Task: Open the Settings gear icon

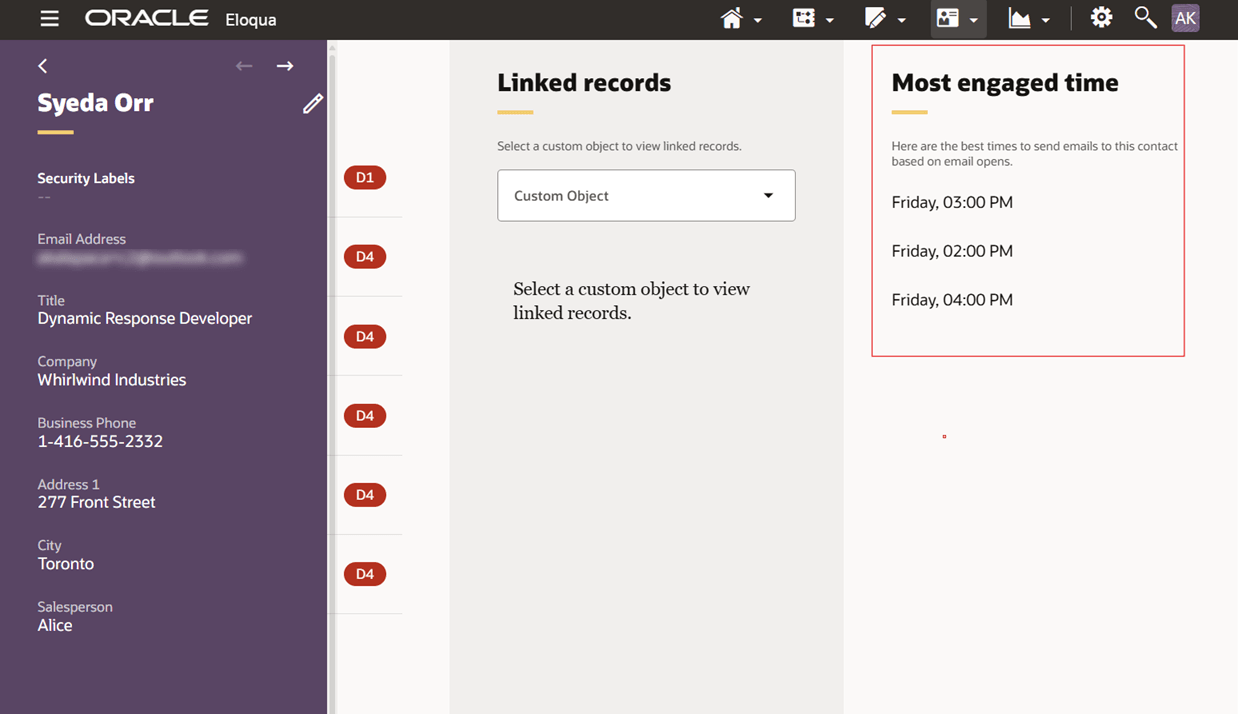Action: pos(1101,18)
